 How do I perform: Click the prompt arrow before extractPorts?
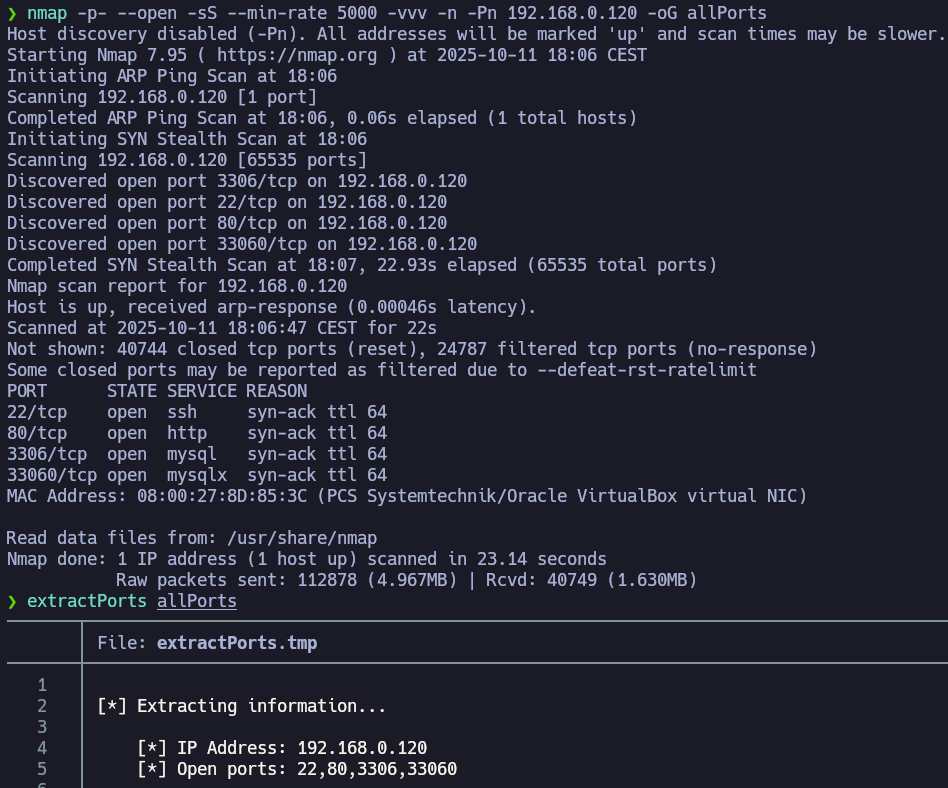point(12,601)
